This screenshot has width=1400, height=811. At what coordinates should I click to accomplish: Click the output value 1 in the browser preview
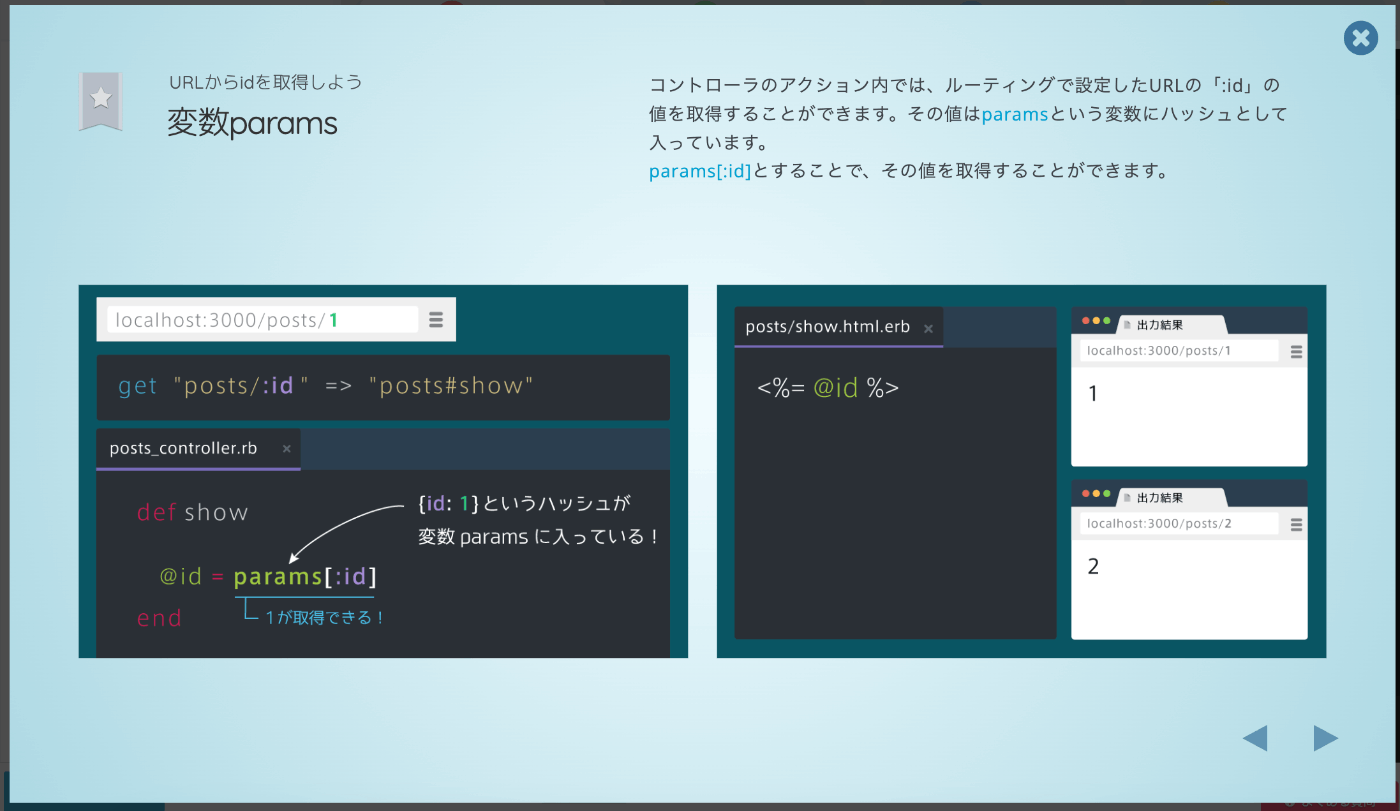click(x=1093, y=394)
